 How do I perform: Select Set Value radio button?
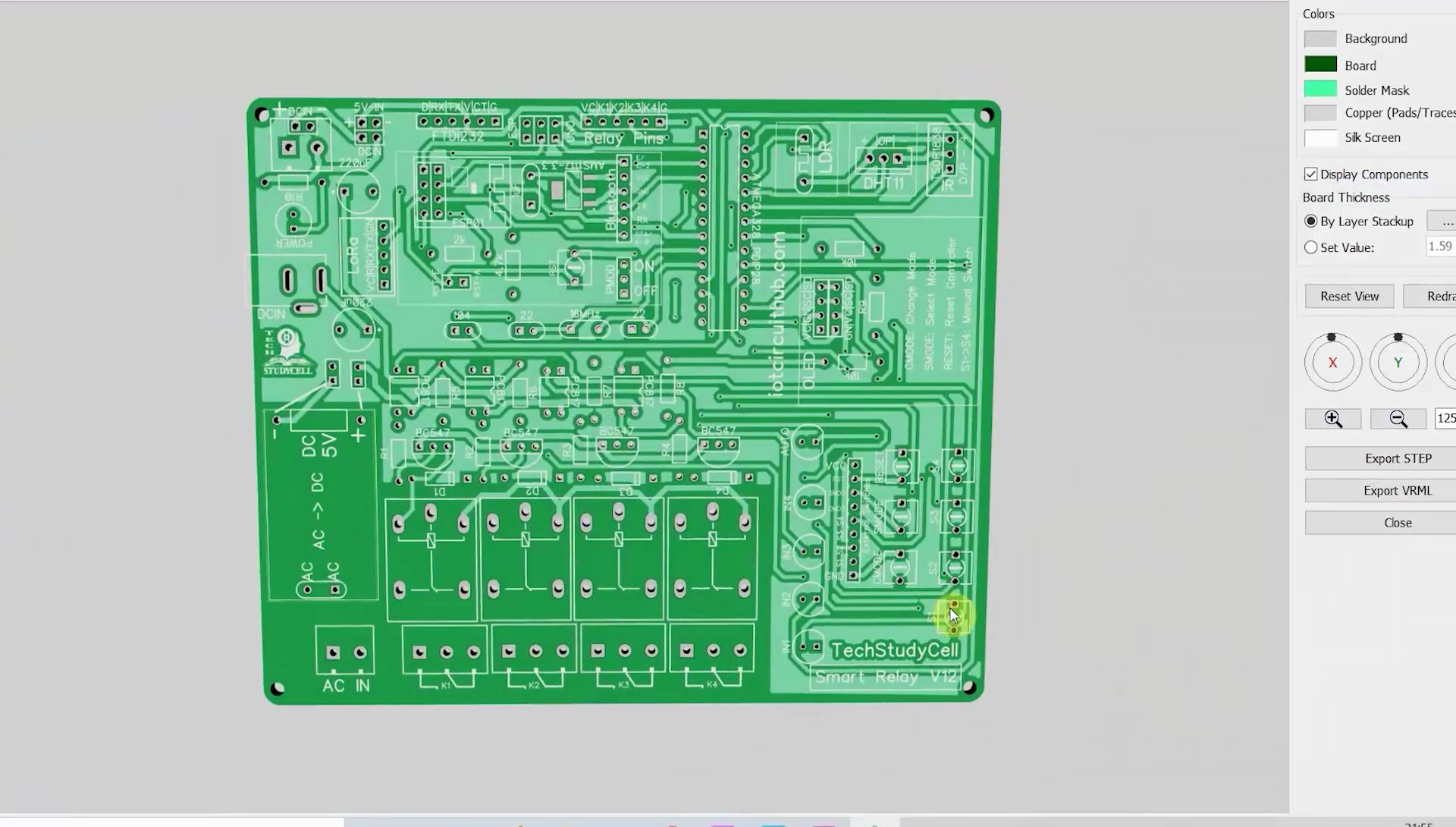(x=1311, y=247)
